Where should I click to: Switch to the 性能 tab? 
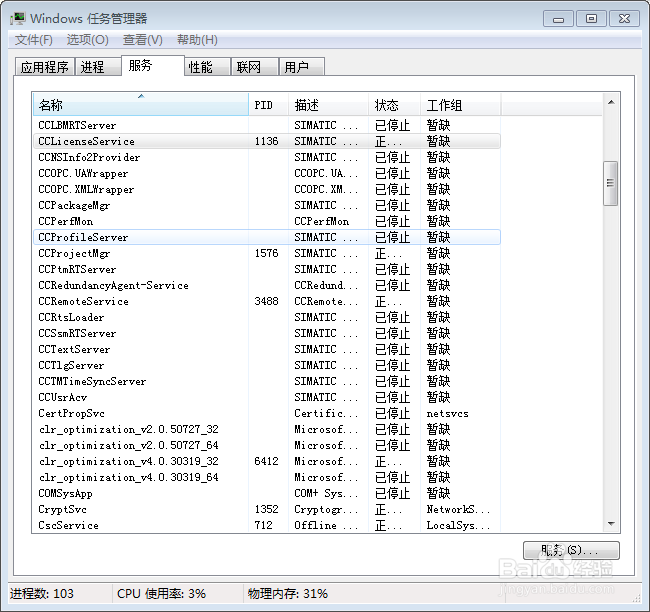pos(208,67)
